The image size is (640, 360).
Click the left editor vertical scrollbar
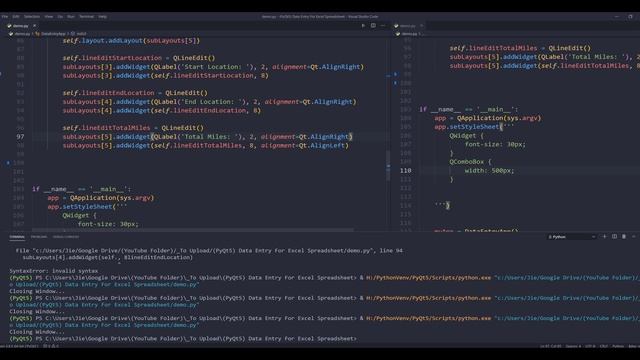click(x=388, y=165)
